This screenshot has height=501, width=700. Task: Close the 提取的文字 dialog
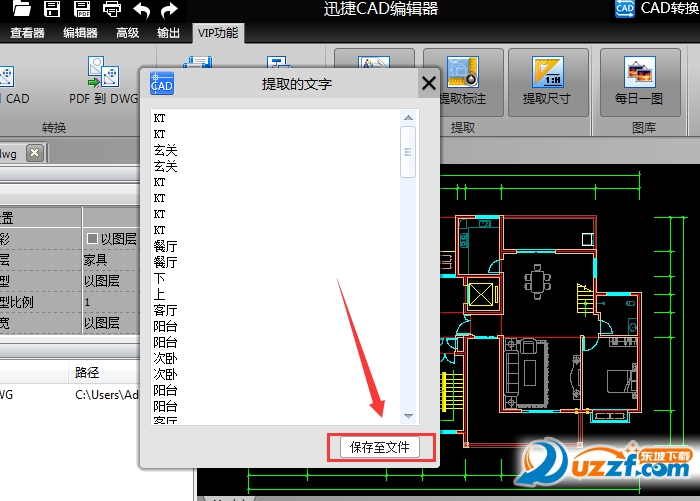point(429,83)
